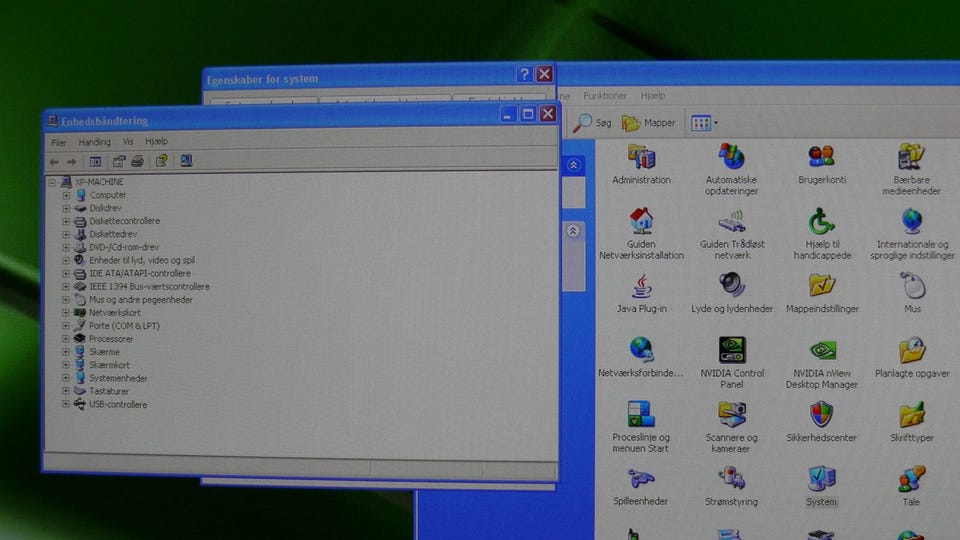Open the Brugerkonti icon
Viewport: 960px width, 540px height.
(822, 156)
